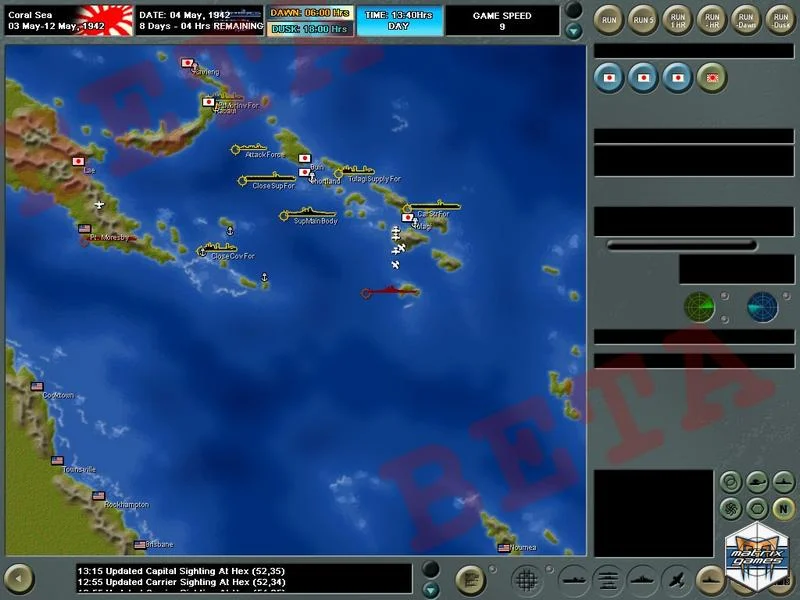The width and height of the screenshot is (800, 600).
Task: Click the RUN -Dusk button
Action: (x=780, y=19)
